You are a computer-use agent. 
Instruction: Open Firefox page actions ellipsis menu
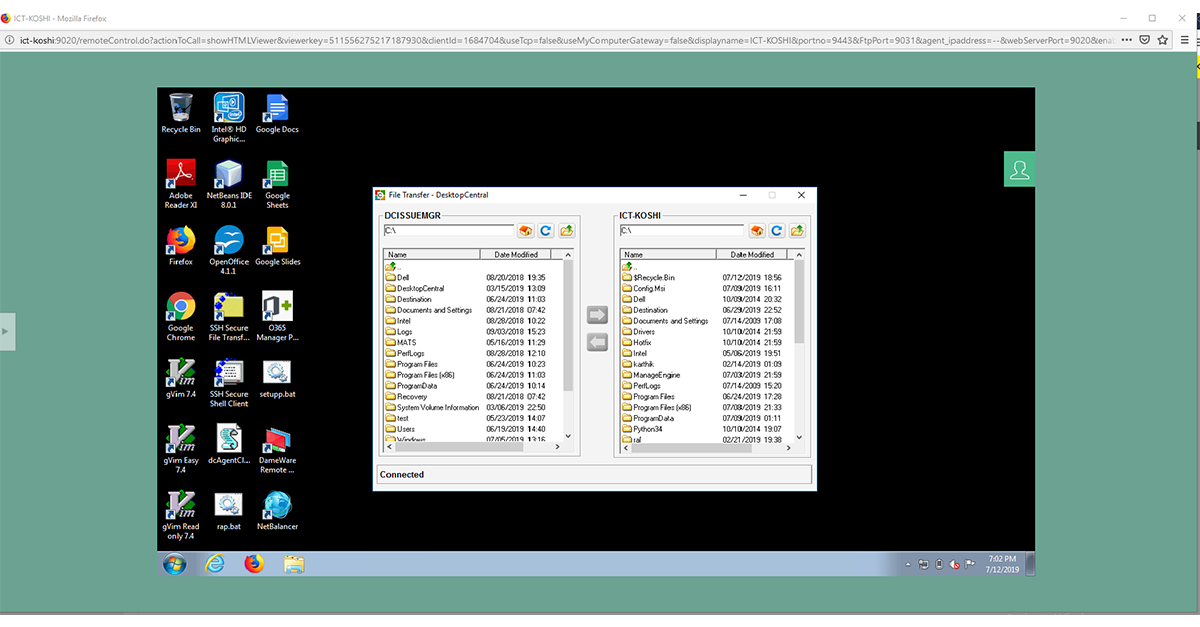point(1127,40)
